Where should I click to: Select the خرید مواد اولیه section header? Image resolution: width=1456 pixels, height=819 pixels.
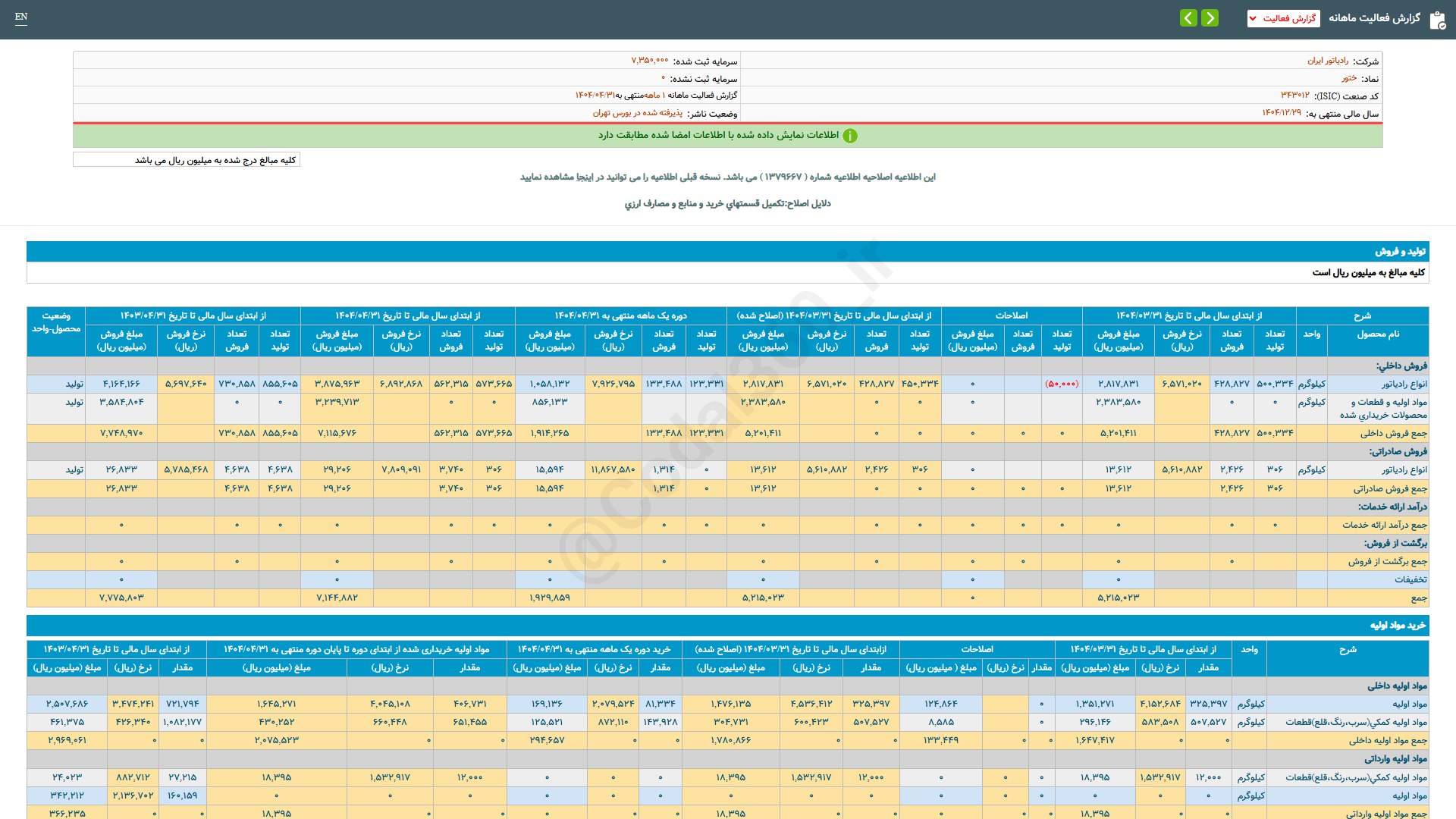[x=728, y=625]
